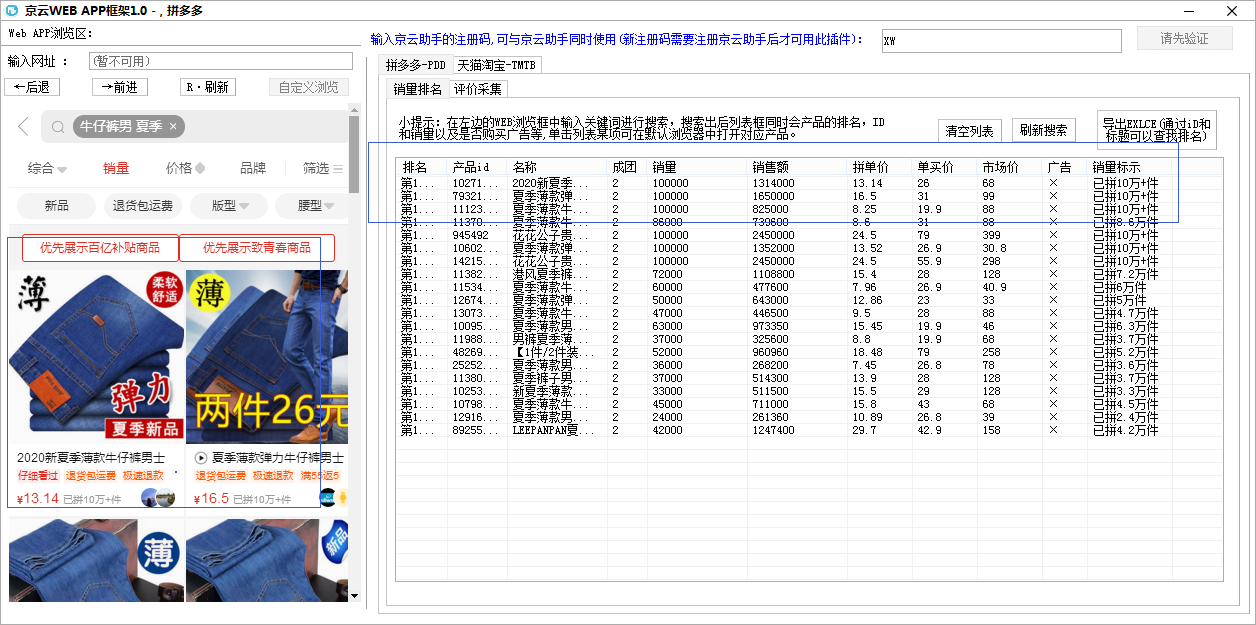Click the back arrow beside the search bar
The height and width of the screenshot is (625, 1256).
click(23, 127)
